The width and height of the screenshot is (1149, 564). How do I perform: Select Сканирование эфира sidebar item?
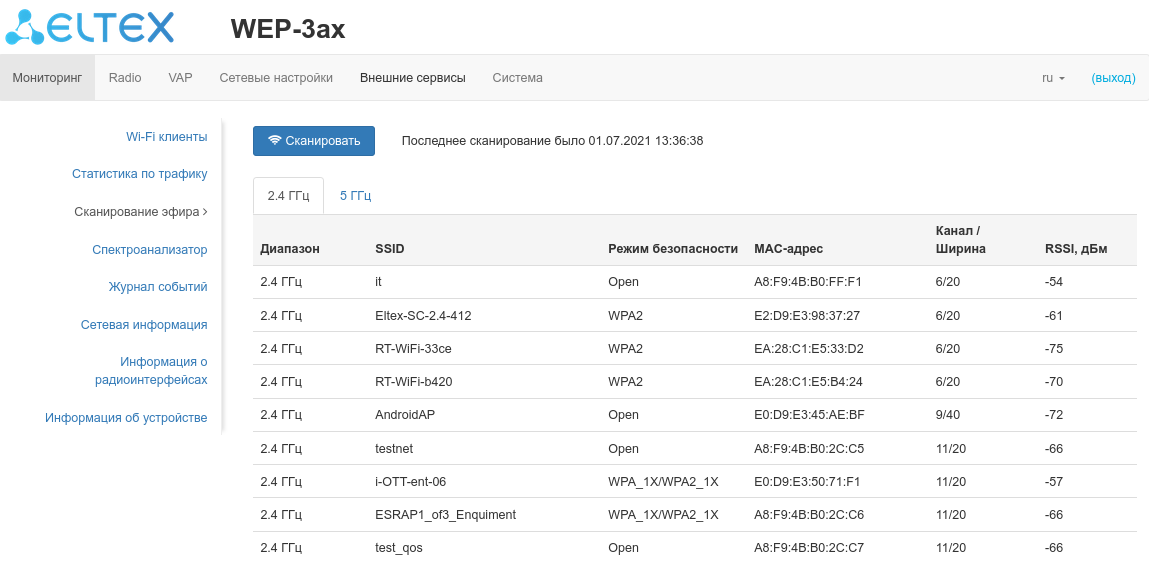pos(137,212)
